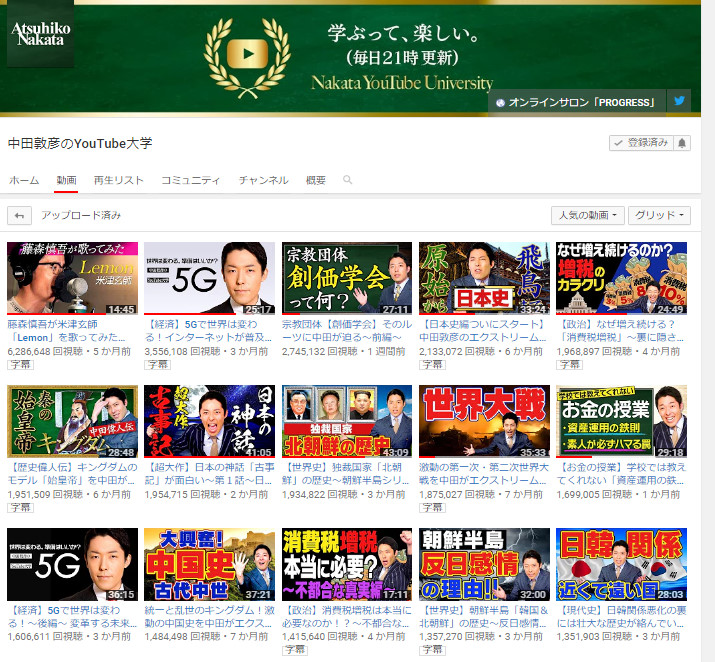Click title 【現代史】日韓関係悪化の要因
The image size is (715, 662).
coord(621,616)
